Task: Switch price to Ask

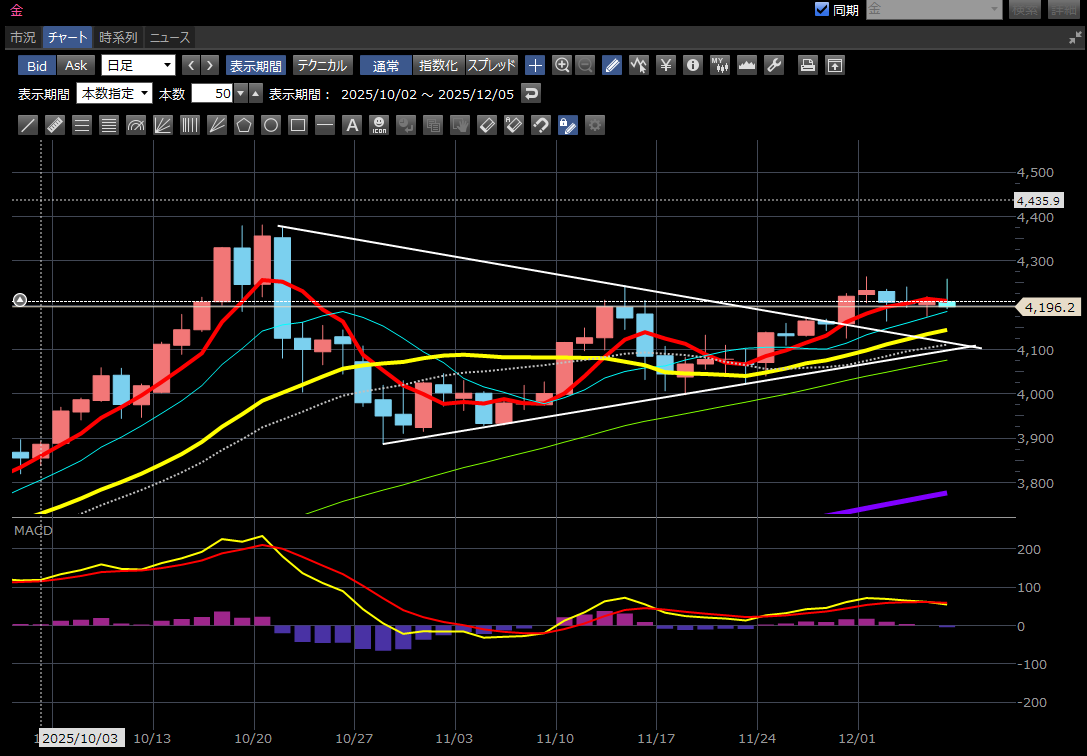Action: (77, 66)
